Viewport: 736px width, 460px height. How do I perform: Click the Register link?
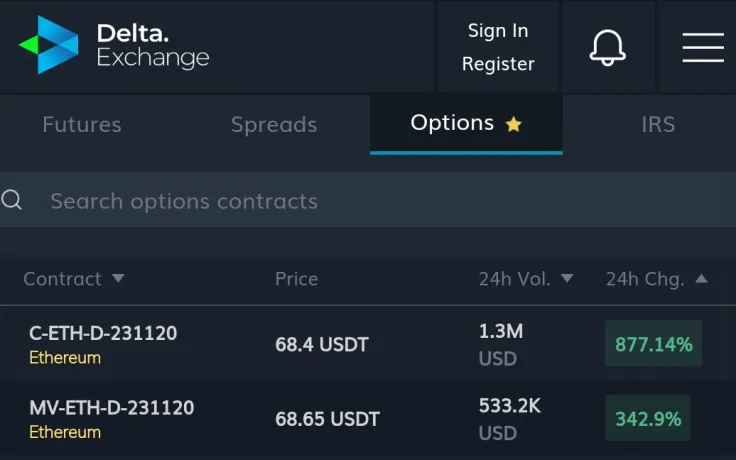coord(498,64)
